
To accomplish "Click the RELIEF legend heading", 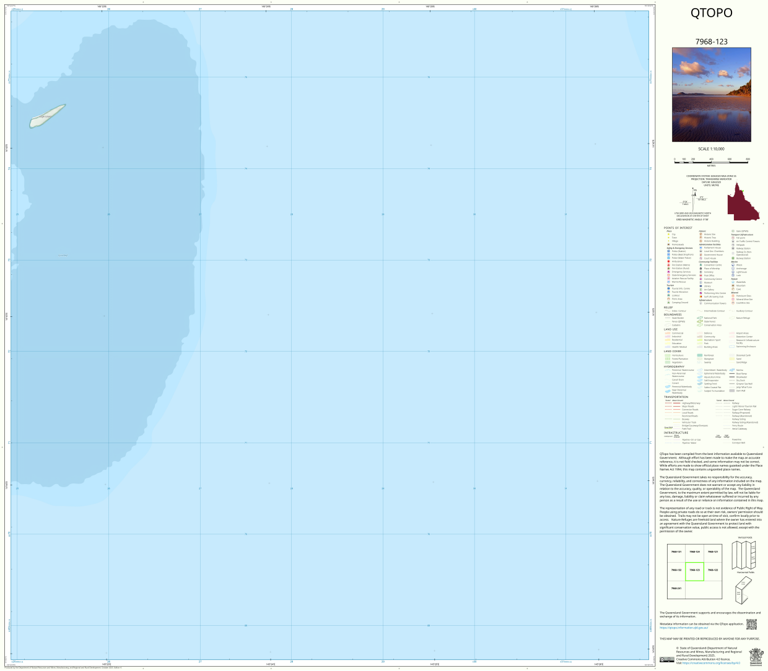I will (x=668, y=308).
